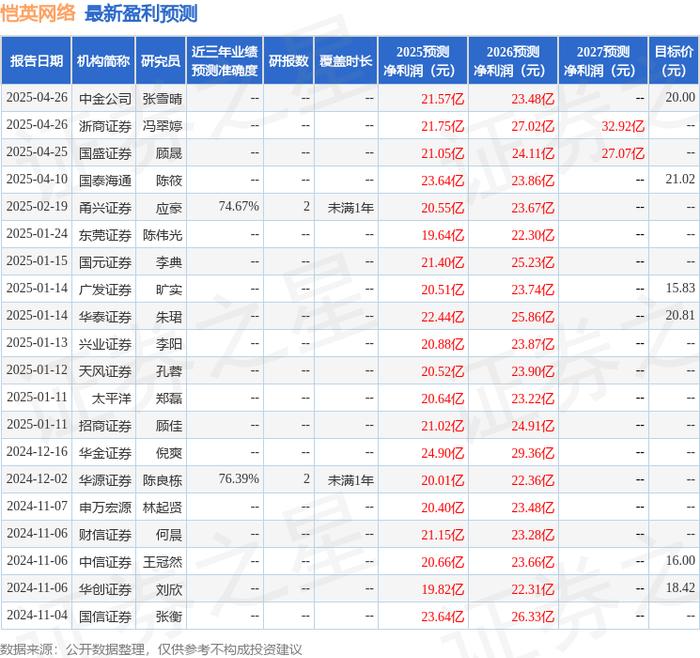Viewport: 700px width, 658px height.
Task: Click 未满1年 in 甬兴证券 row
Action: click(x=351, y=208)
